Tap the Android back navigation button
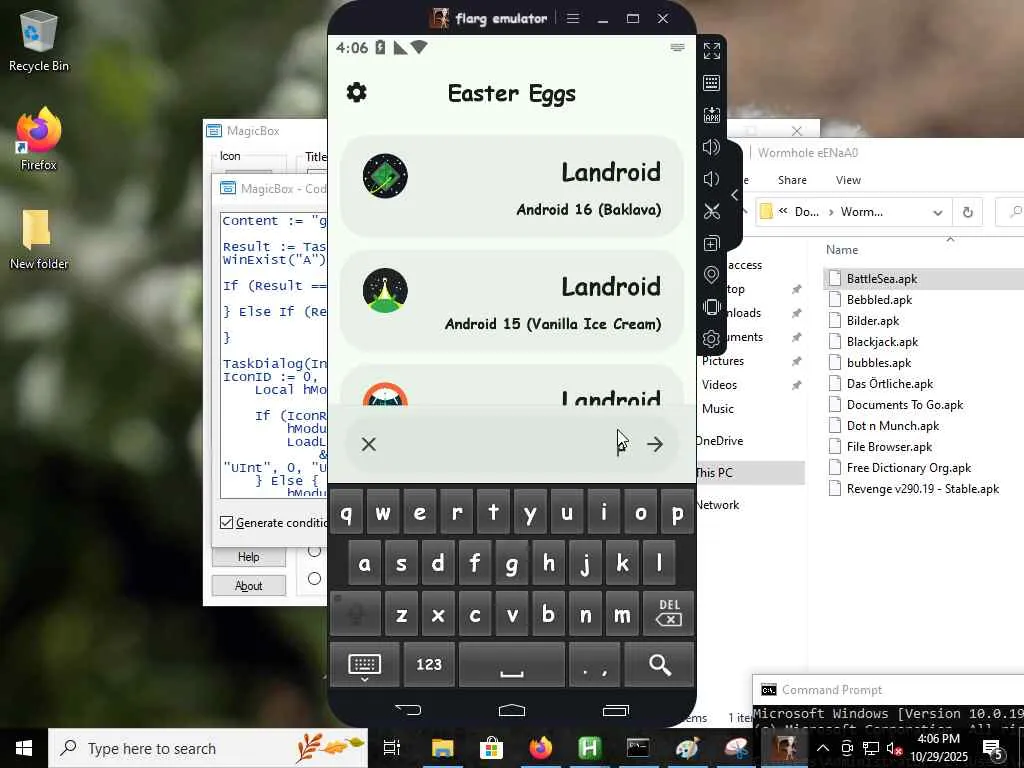This screenshot has width=1024, height=768. click(409, 710)
